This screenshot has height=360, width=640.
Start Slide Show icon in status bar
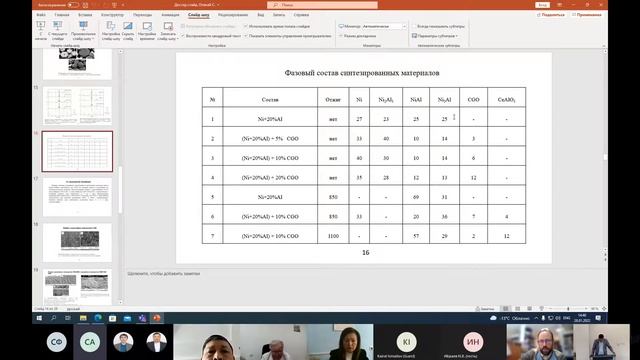click(541, 309)
